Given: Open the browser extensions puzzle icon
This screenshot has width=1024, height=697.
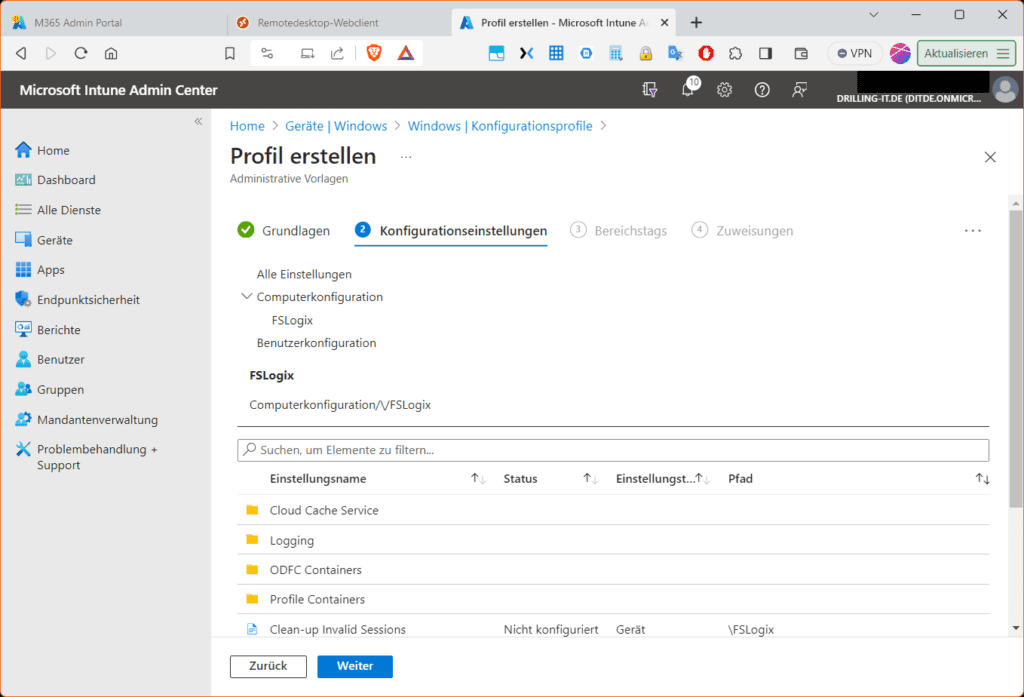Looking at the screenshot, I should point(735,54).
